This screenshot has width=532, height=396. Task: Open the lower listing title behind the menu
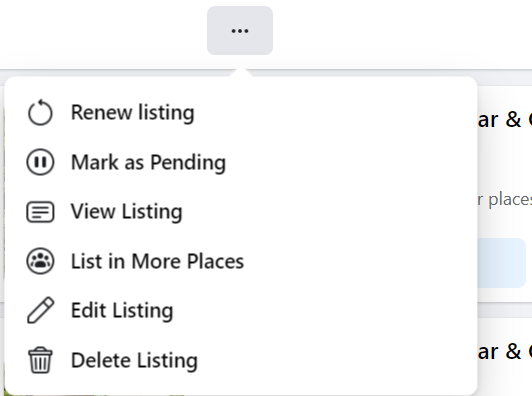pos(505,352)
